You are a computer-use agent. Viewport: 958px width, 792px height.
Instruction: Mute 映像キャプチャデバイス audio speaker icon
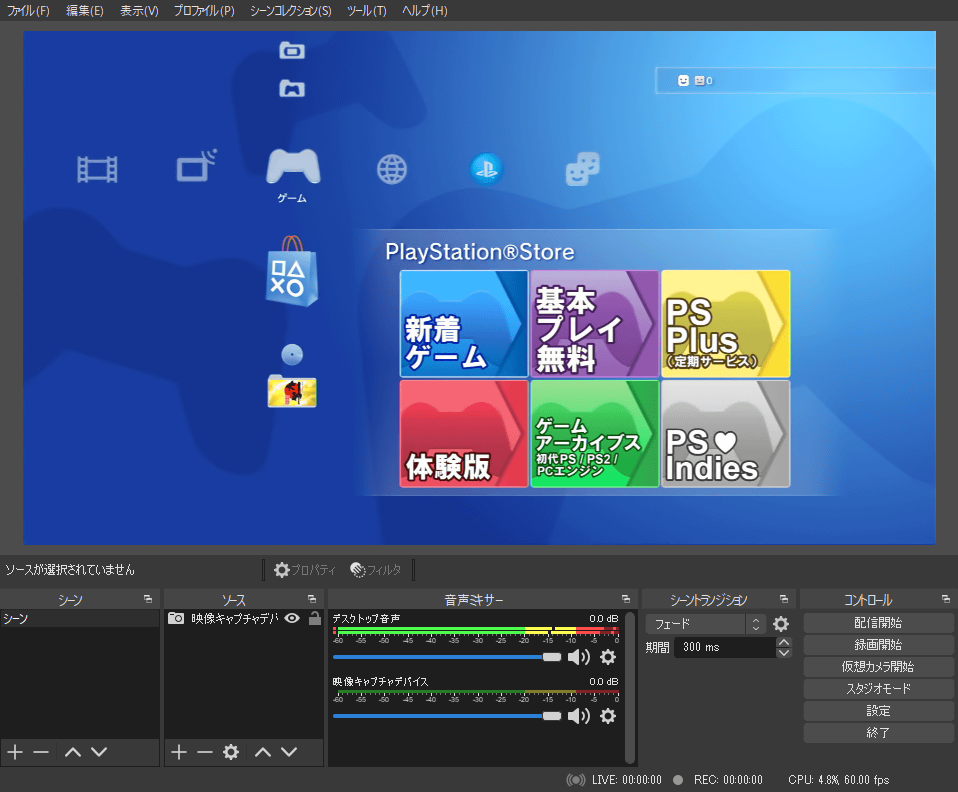pyautogui.click(x=579, y=716)
